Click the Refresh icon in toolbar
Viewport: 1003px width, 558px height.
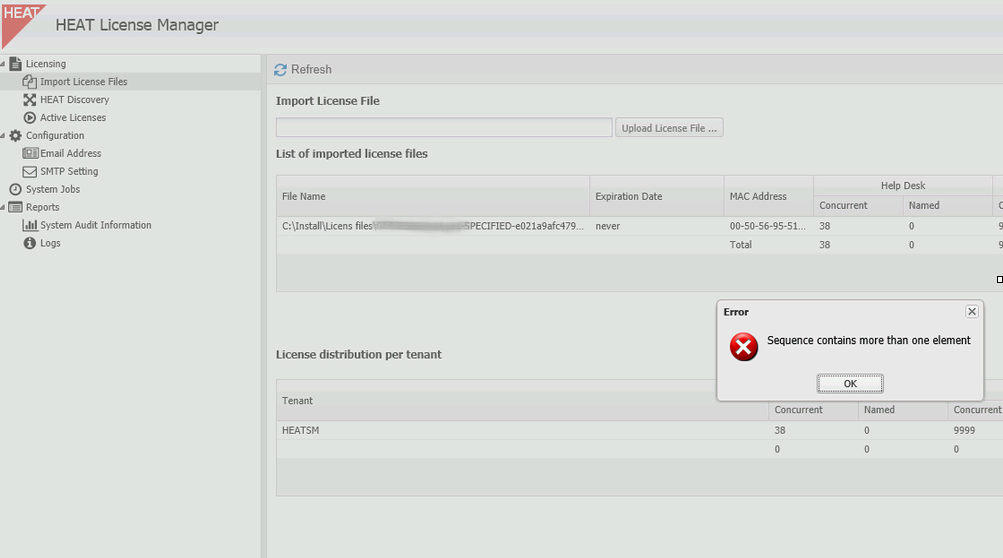[x=281, y=70]
